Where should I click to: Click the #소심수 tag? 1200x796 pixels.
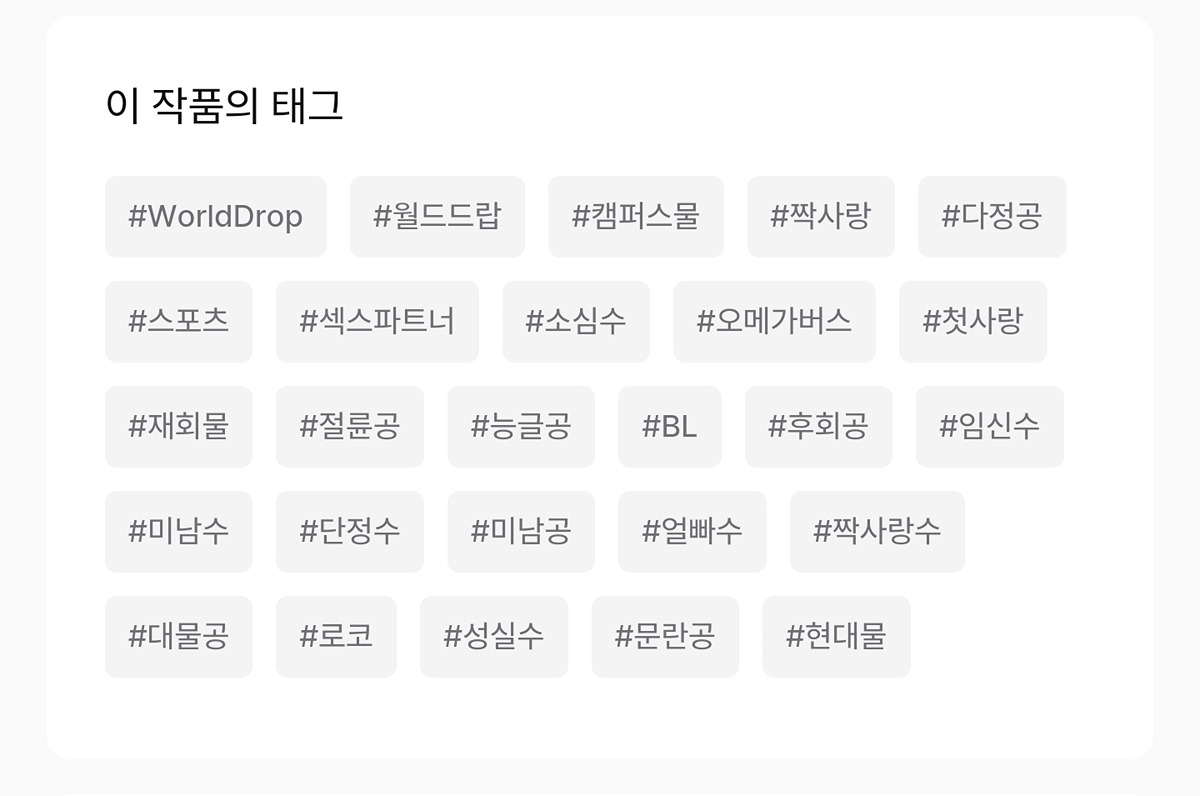[x=576, y=321]
